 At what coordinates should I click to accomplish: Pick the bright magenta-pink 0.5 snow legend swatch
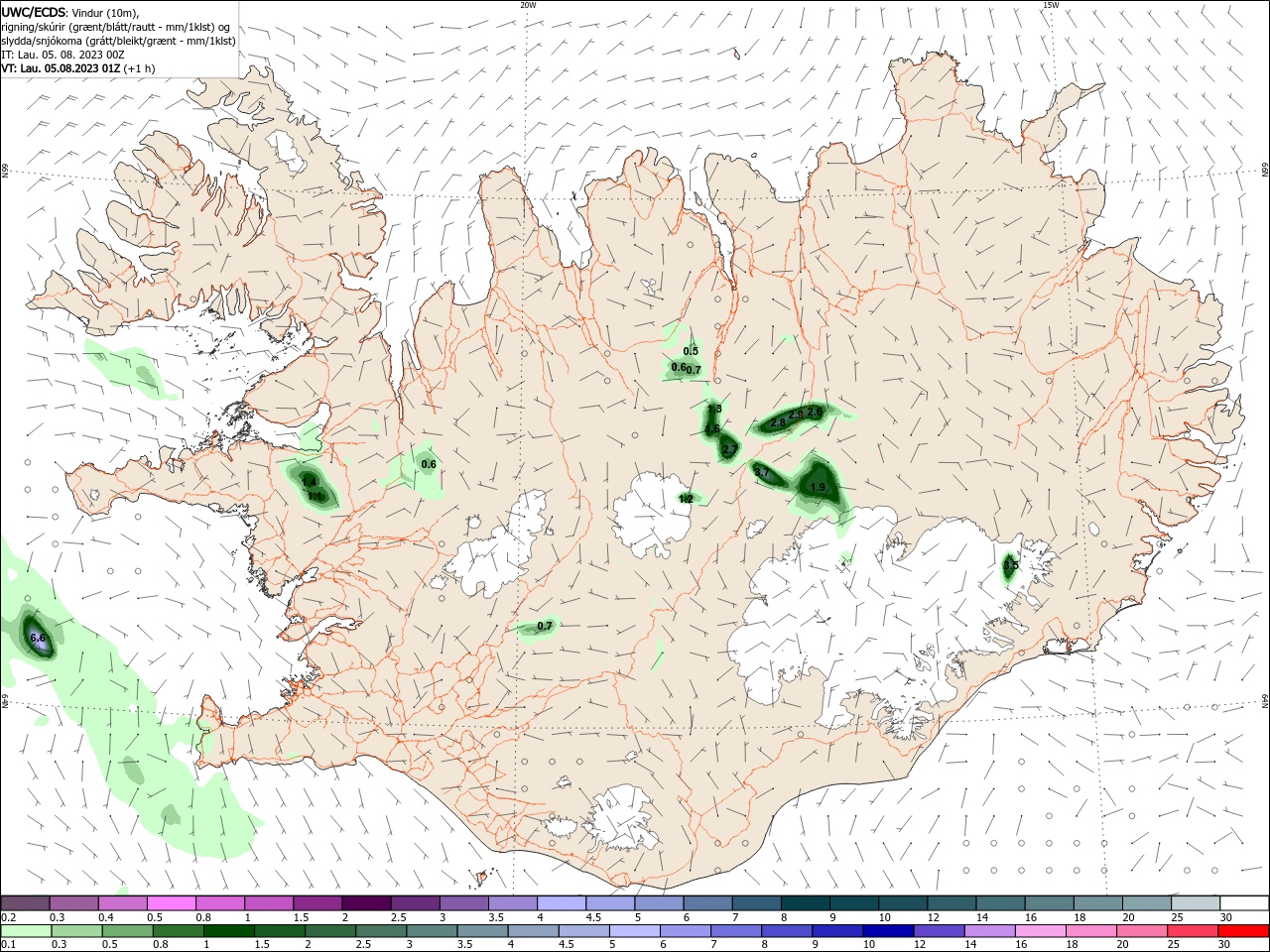(x=171, y=903)
